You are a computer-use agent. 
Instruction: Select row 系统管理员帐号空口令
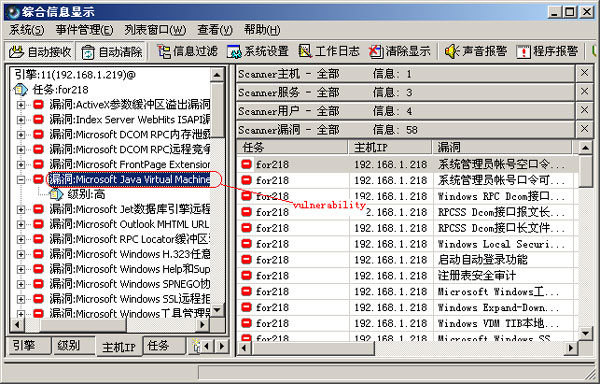pyautogui.click(x=407, y=164)
